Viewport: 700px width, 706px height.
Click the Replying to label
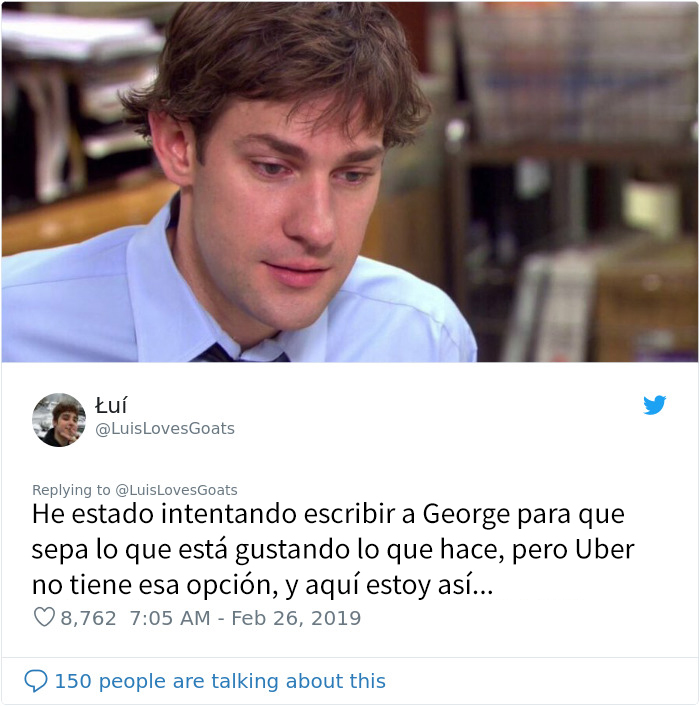point(71,490)
